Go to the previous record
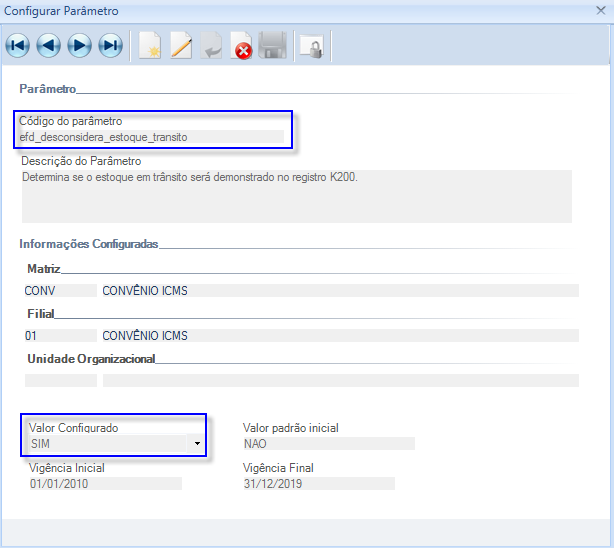Image resolution: width=614 pixels, height=548 pixels. (49, 46)
